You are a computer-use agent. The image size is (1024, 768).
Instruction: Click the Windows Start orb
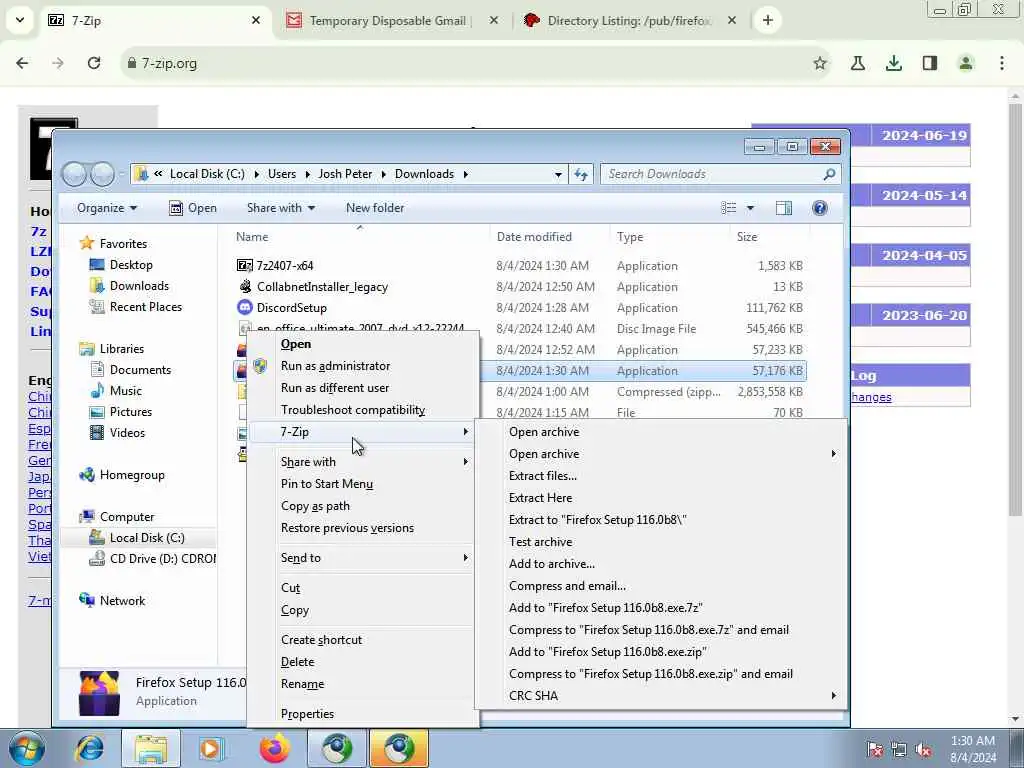tap(27, 748)
